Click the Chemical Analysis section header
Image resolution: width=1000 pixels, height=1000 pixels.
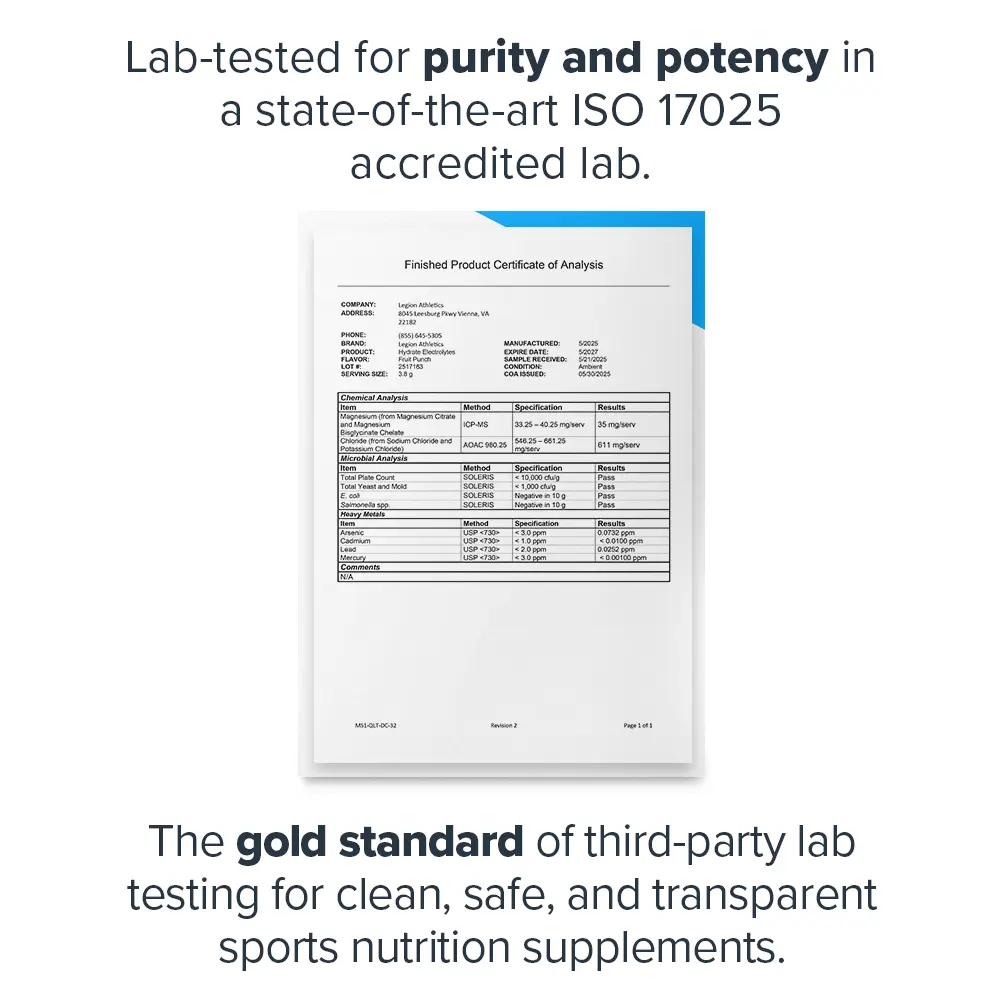(375, 398)
